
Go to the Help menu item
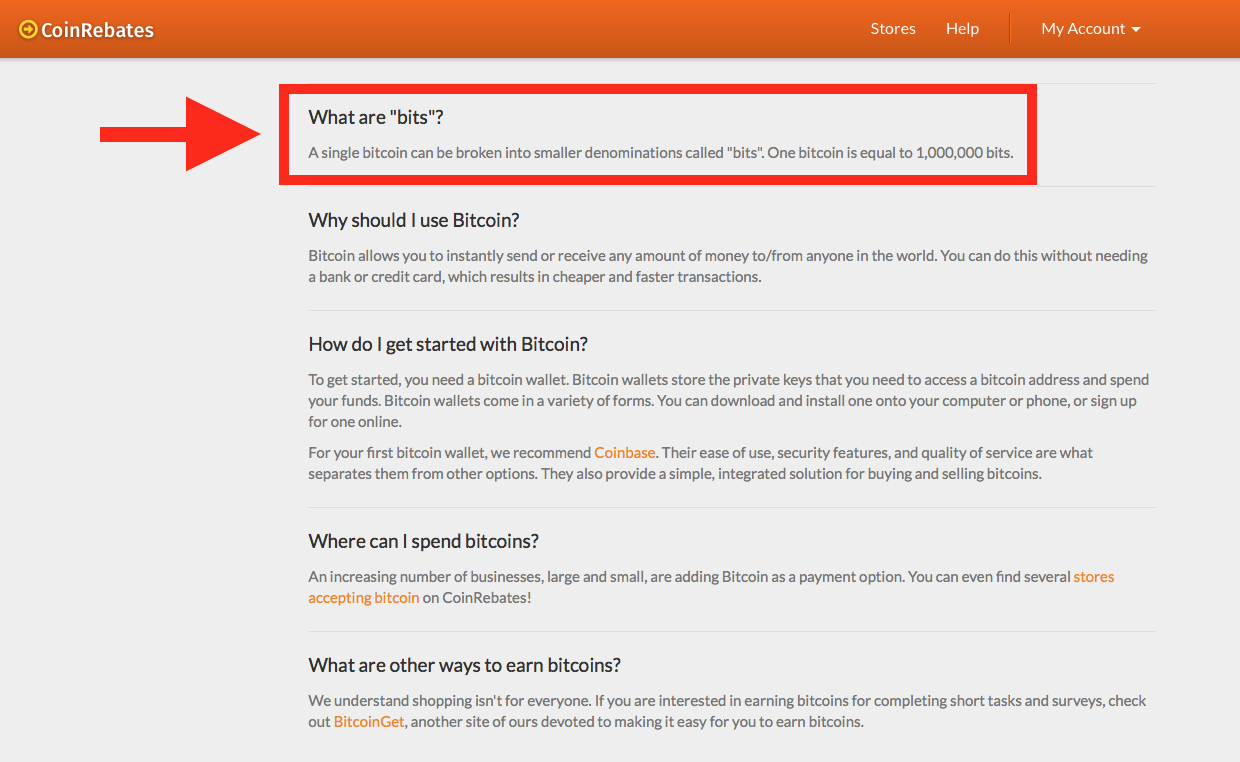click(962, 29)
